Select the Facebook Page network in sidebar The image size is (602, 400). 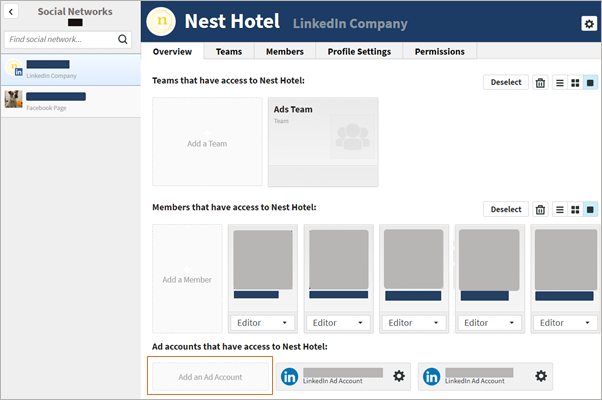click(x=71, y=101)
